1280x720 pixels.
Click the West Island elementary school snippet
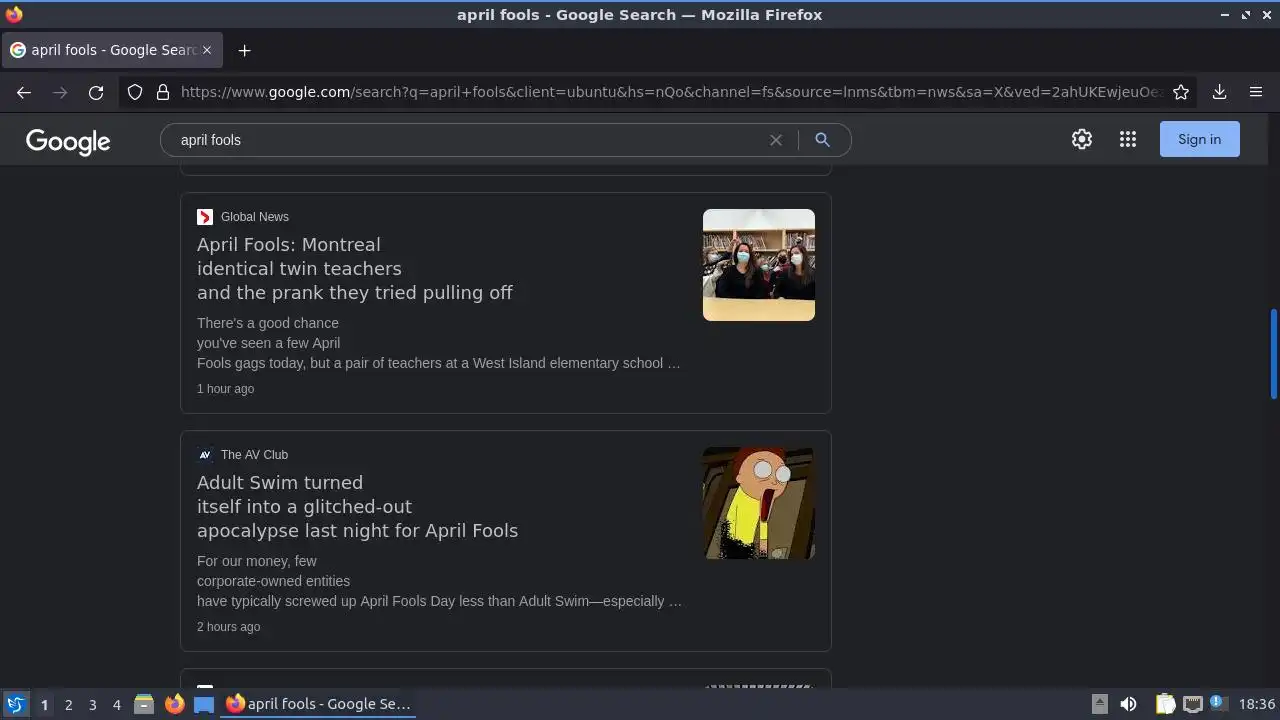pyautogui.click(x=438, y=343)
